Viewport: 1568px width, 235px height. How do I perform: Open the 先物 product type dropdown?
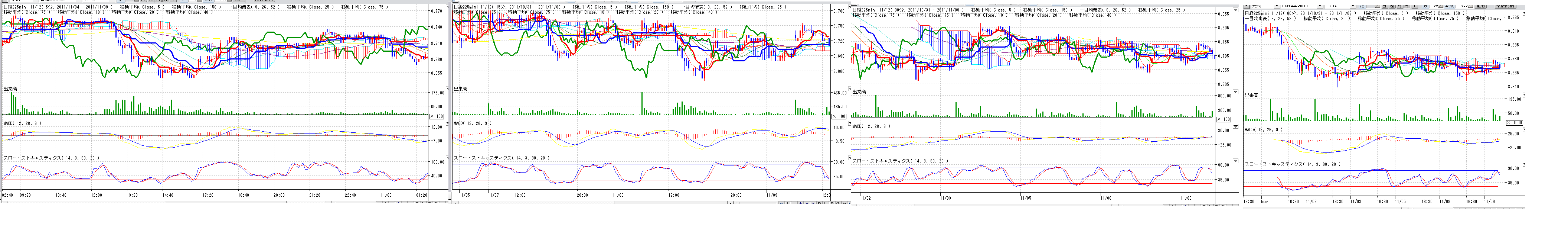click(x=1277, y=6)
